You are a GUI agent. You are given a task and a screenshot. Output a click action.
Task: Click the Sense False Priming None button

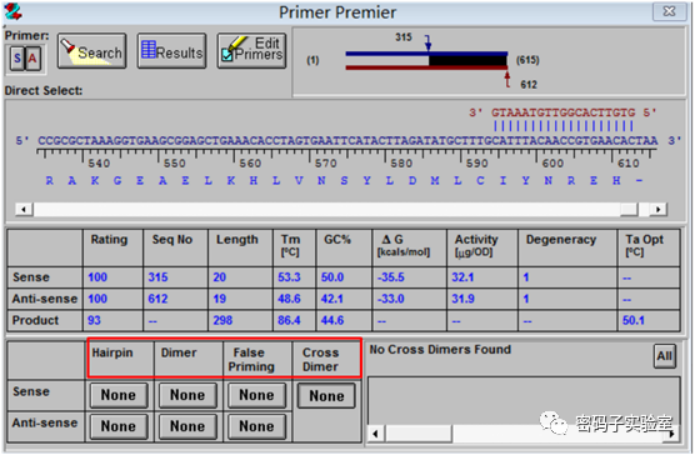257,395
